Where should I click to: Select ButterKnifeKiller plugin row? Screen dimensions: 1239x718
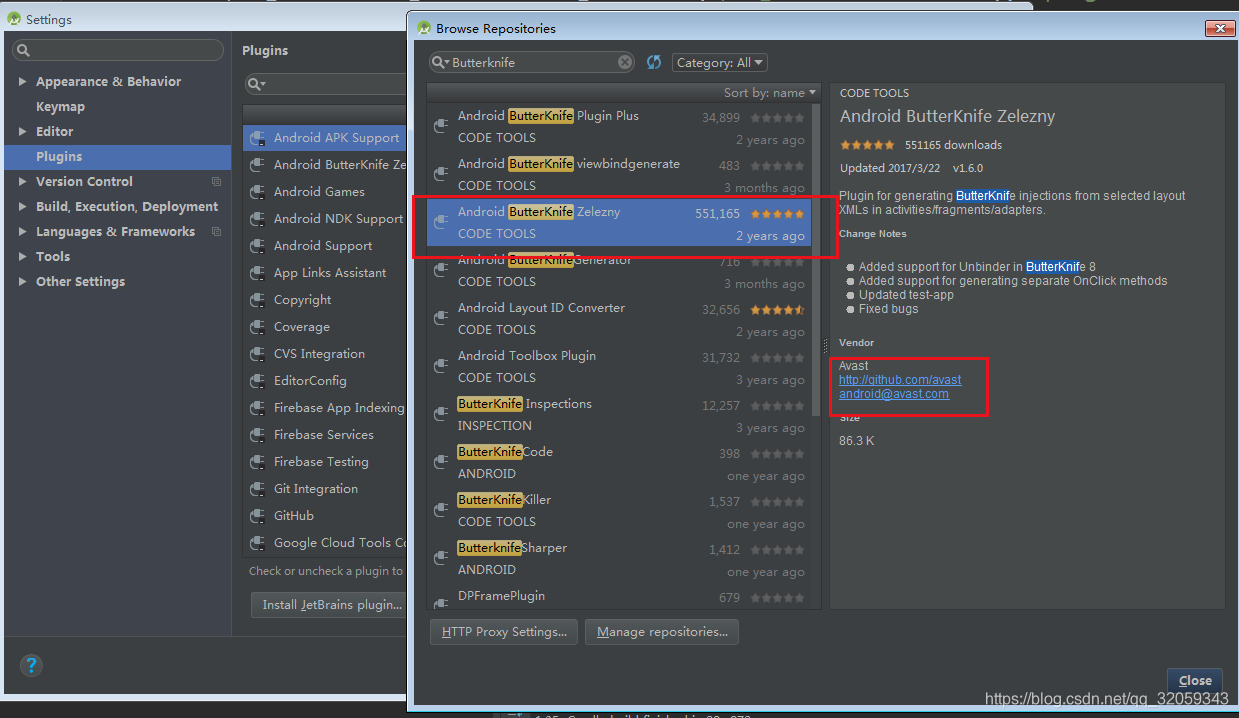[619, 510]
